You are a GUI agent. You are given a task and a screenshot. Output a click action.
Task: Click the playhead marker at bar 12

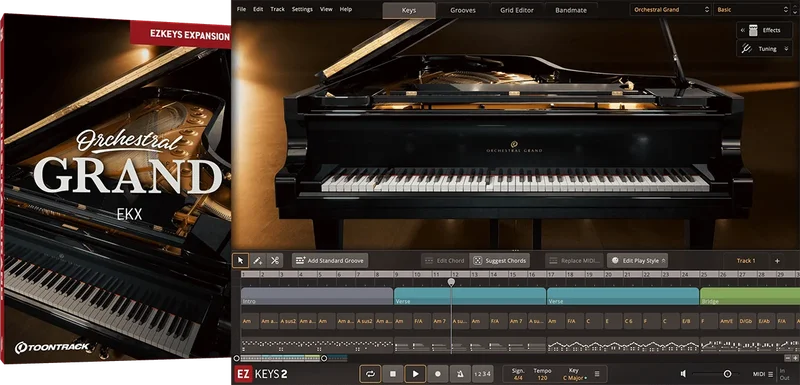[x=452, y=281]
